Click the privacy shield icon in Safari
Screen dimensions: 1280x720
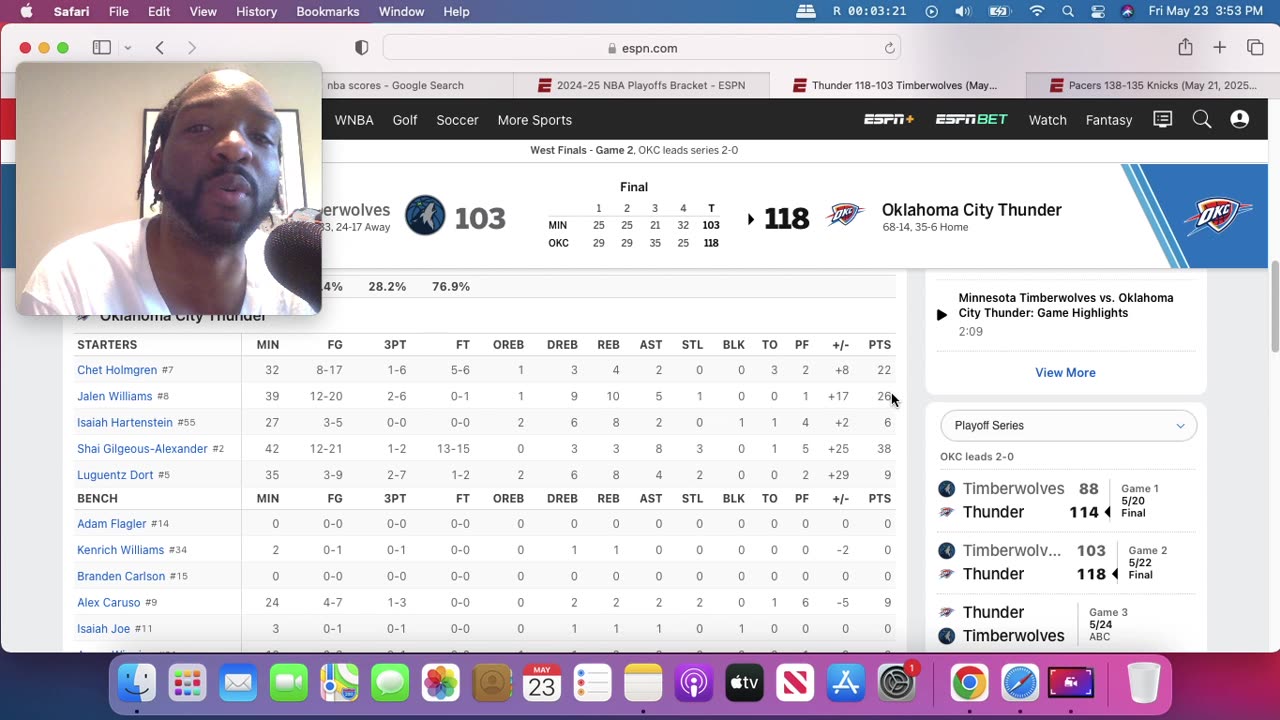pos(362,48)
